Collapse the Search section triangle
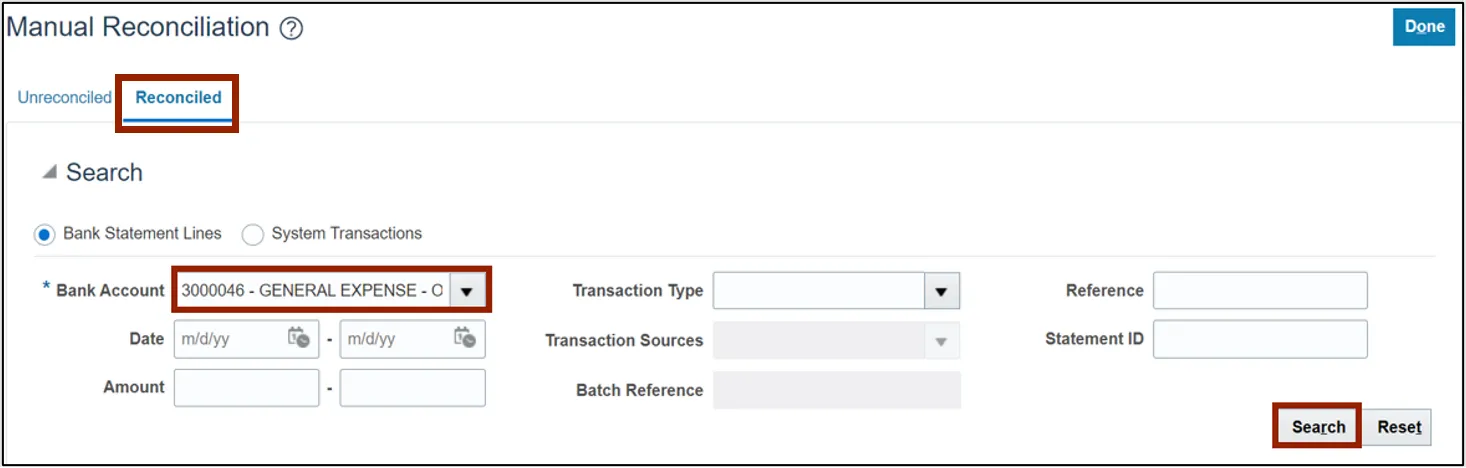Viewport: 1466px width, 468px height. click(49, 173)
